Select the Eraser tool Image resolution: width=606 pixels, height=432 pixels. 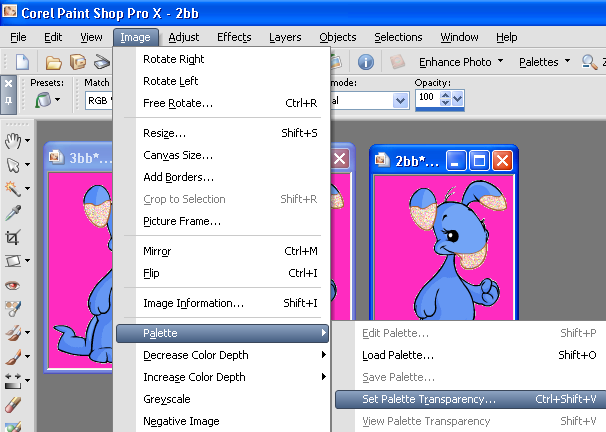[13, 405]
